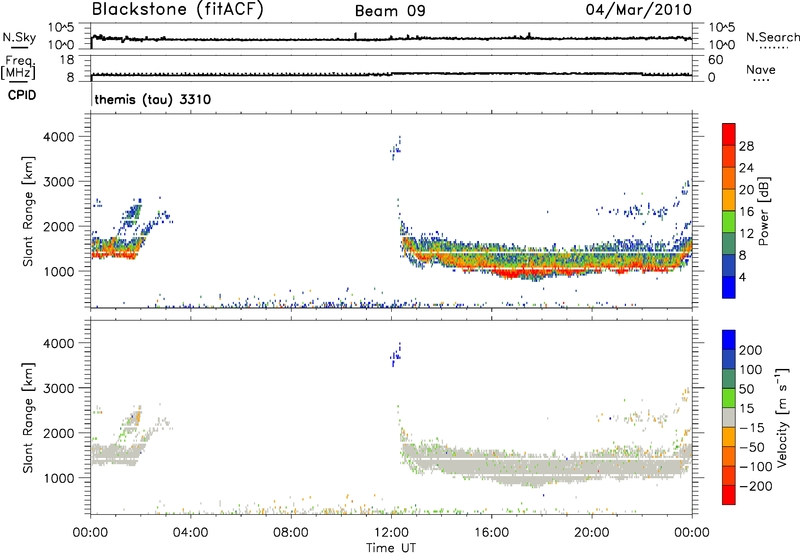Click the Blackstone (fitACF) plot title
The height and width of the screenshot is (554, 800).
177,10
